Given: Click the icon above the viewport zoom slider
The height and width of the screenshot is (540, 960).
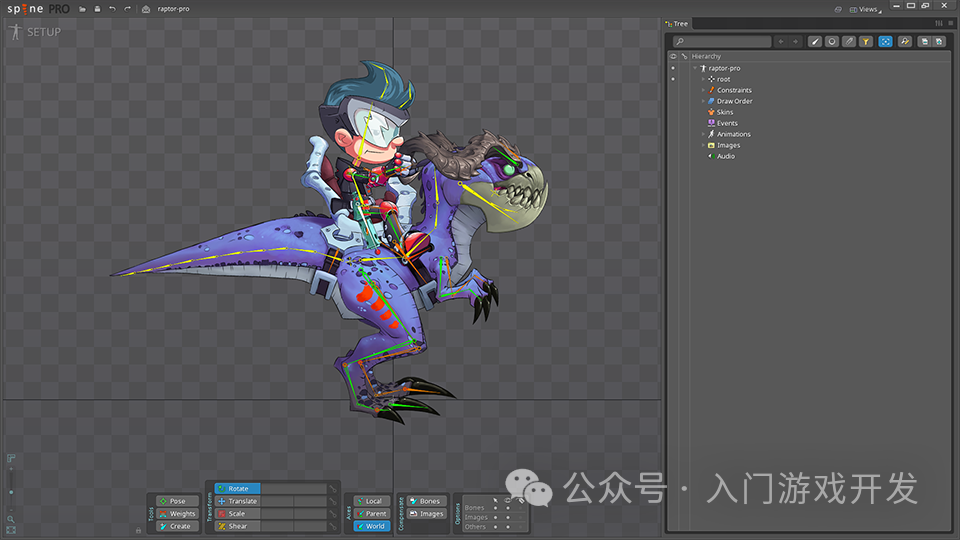Looking at the screenshot, I should pyautogui.click(x=11, y=458).
